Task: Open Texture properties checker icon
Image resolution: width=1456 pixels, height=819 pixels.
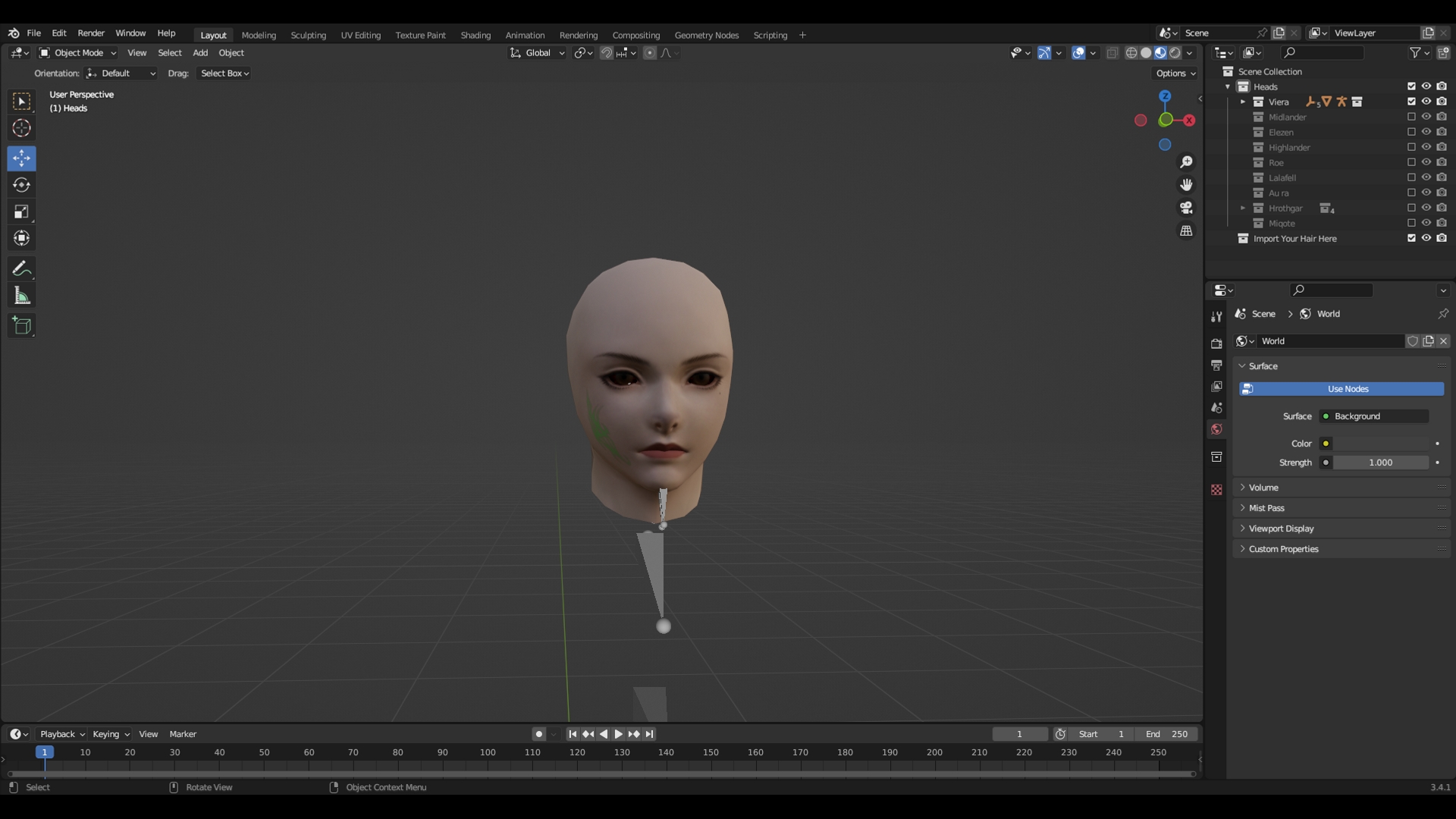Action: [1216, 490]
